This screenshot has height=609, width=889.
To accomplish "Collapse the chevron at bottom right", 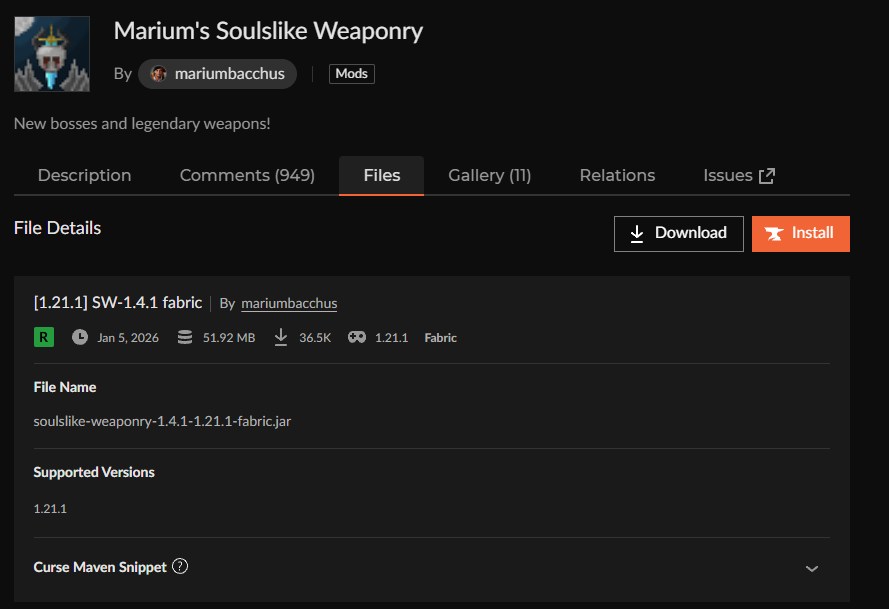I will point(811,567).
